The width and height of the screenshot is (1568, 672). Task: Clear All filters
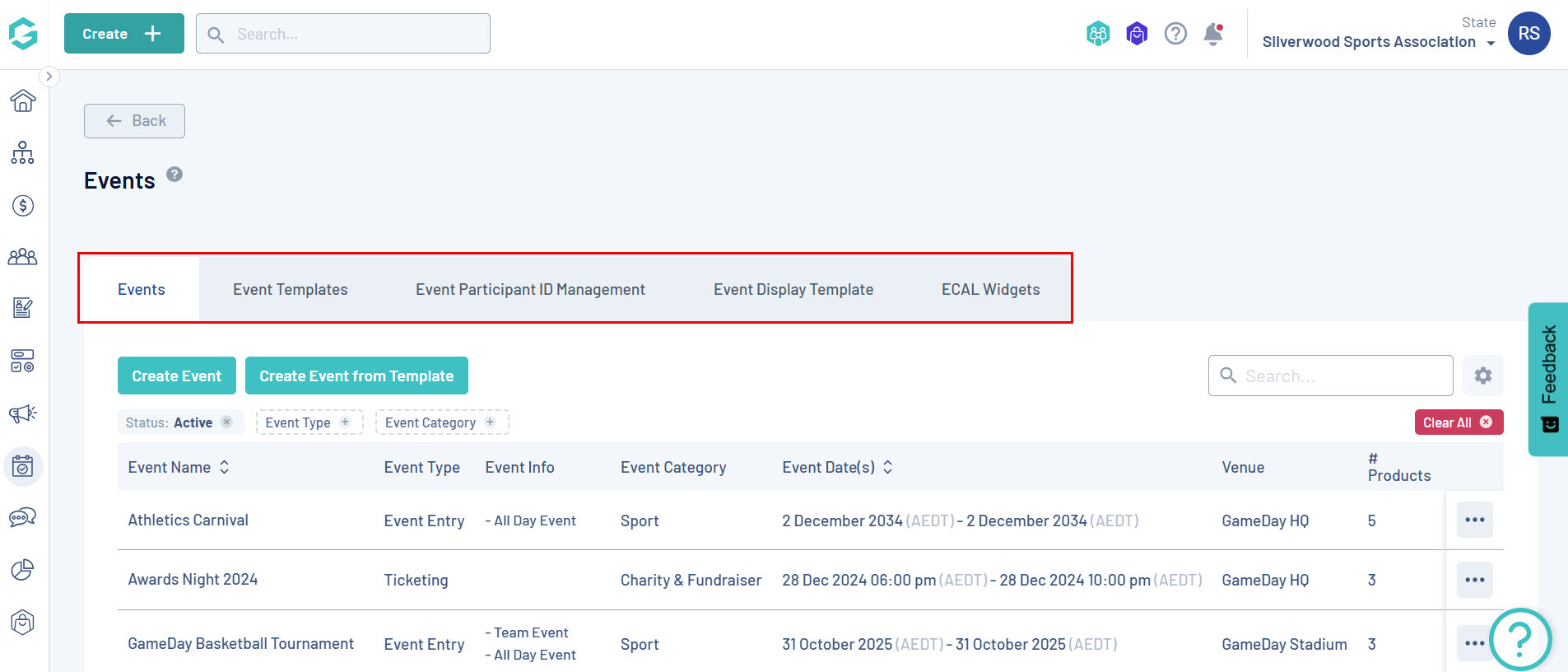(x=1459, y=422)
